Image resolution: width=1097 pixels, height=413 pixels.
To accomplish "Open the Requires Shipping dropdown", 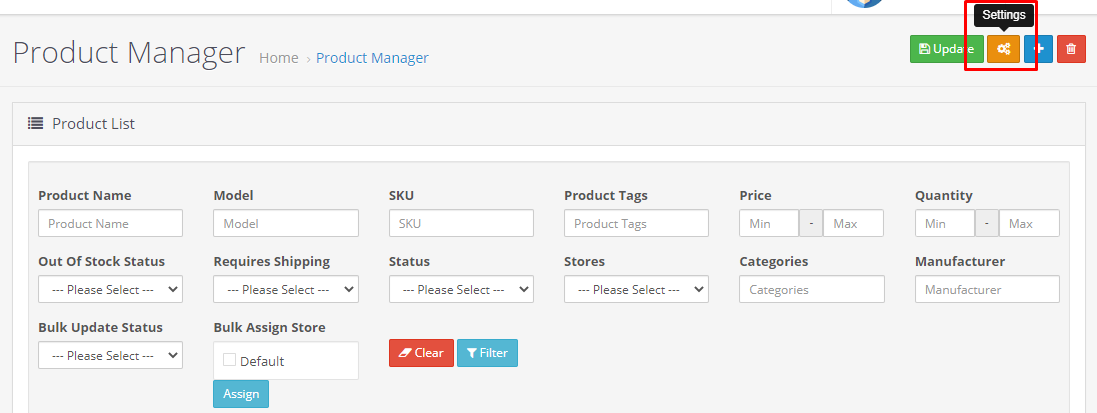I will click(286, 289).
